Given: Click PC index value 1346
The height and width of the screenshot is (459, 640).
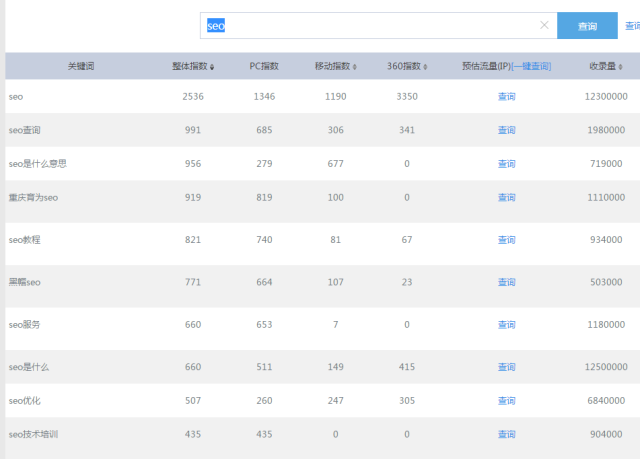Looking at the screenshot, I should pos(264,97).
